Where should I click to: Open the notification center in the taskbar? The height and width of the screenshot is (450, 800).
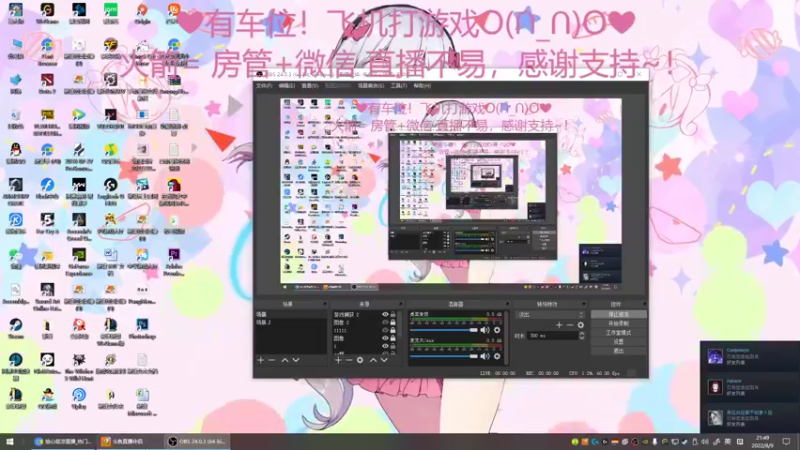coord(786,441)
